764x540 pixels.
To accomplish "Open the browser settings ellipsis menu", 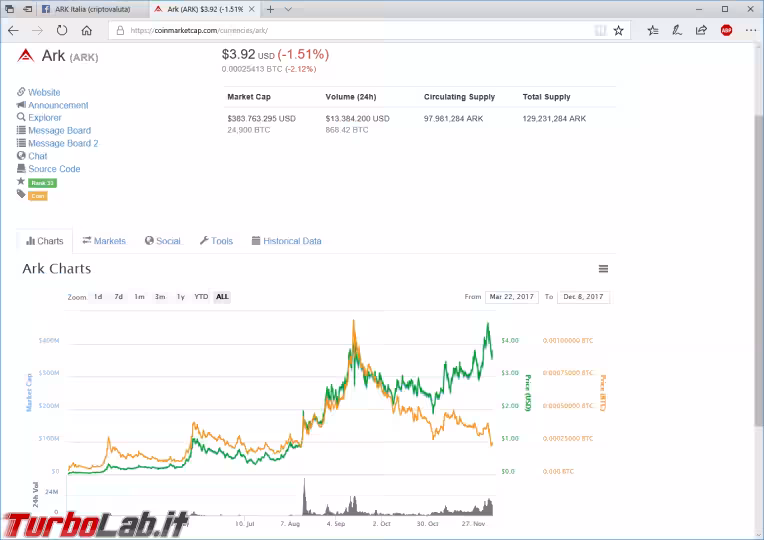I will [x=751, y=31].
